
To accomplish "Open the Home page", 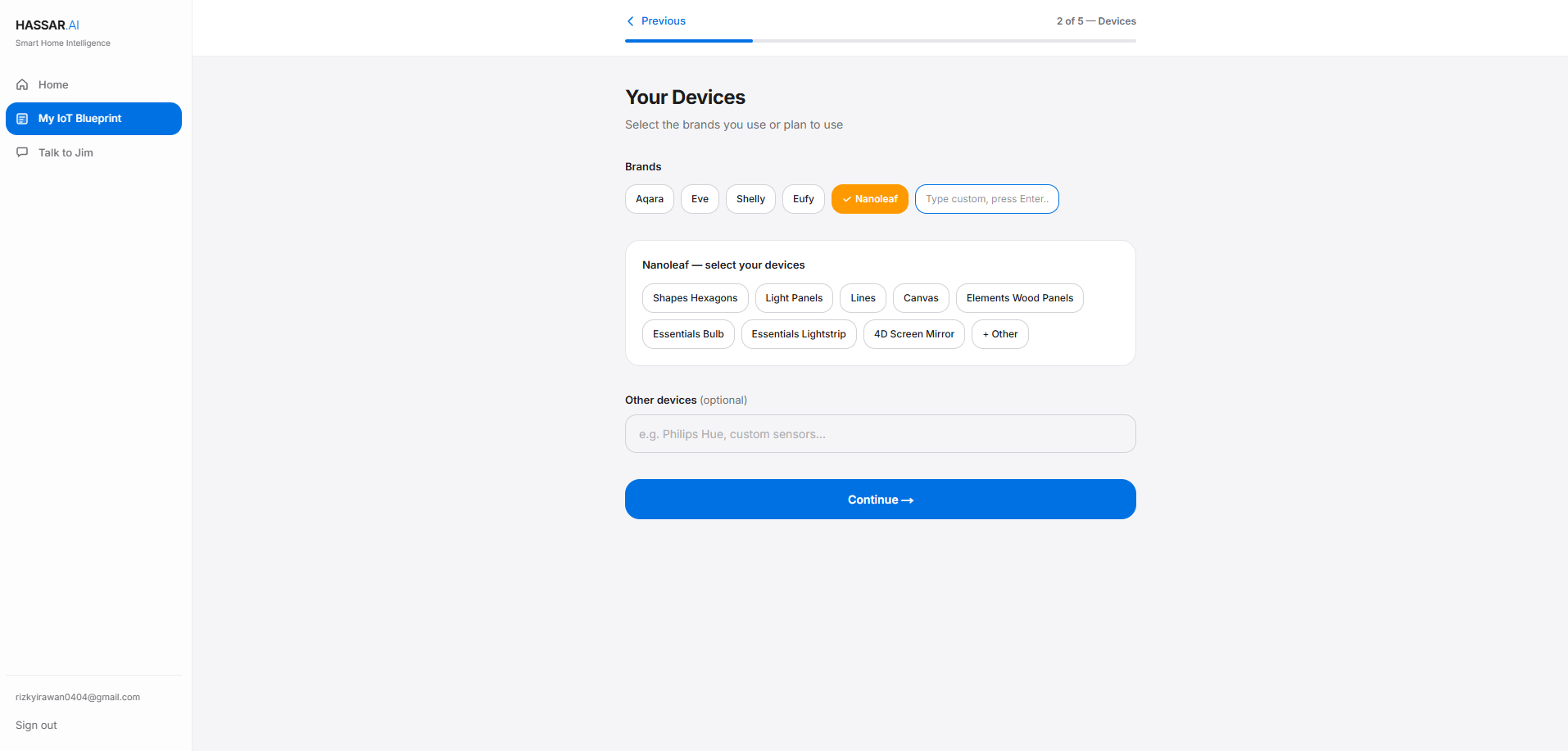I will [x=93, y=84].
